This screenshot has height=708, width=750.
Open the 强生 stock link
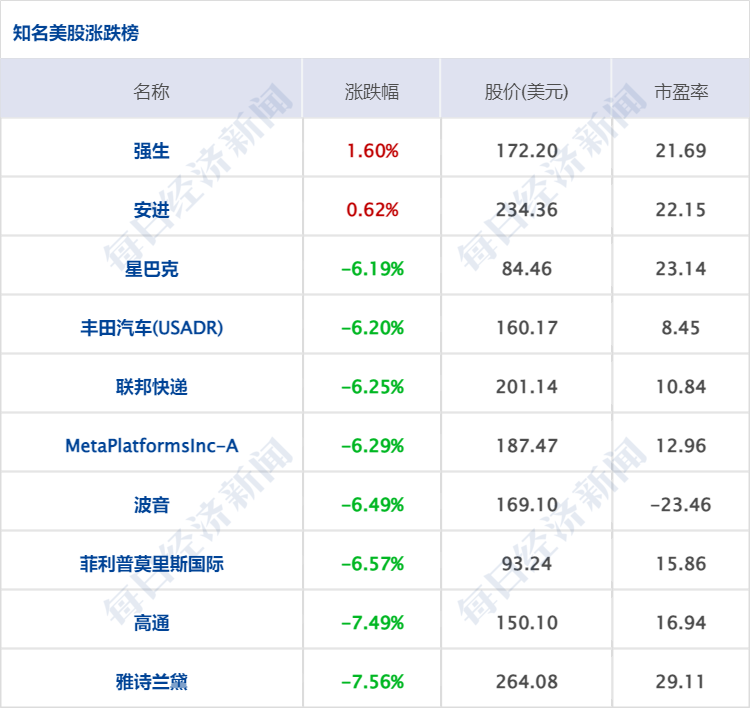coord(152,151)
